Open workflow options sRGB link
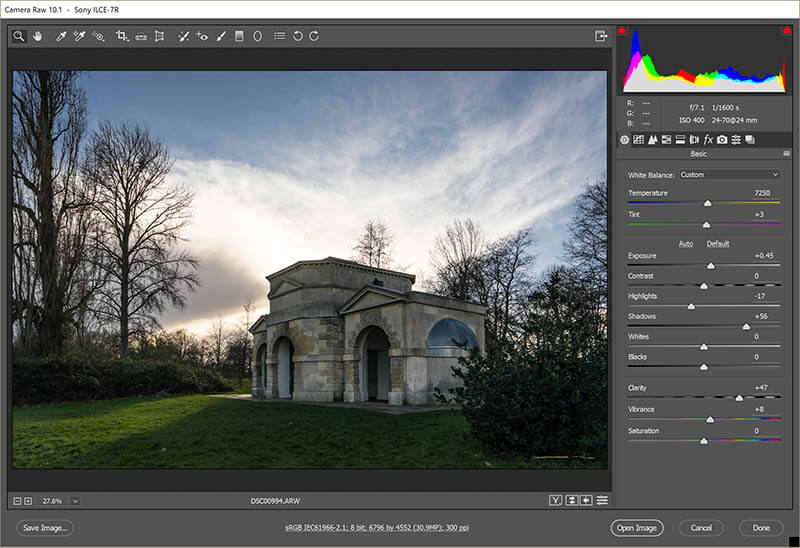 pyautogui.click(x=377, y=528)
